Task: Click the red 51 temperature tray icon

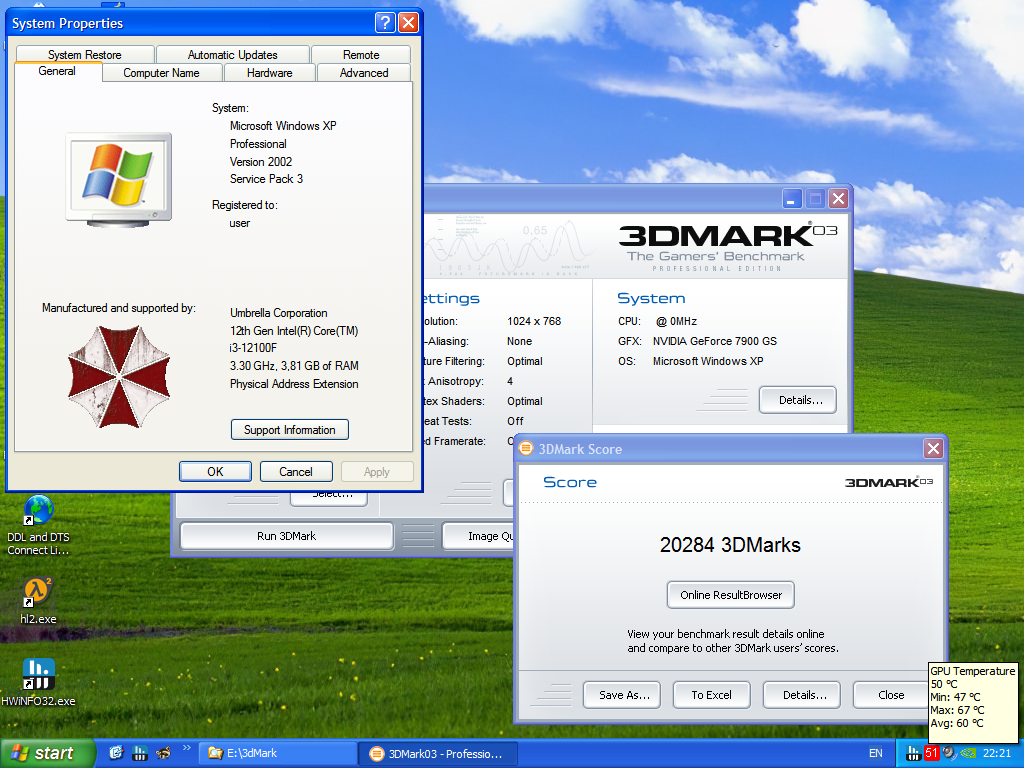Action: coord(931,753)
